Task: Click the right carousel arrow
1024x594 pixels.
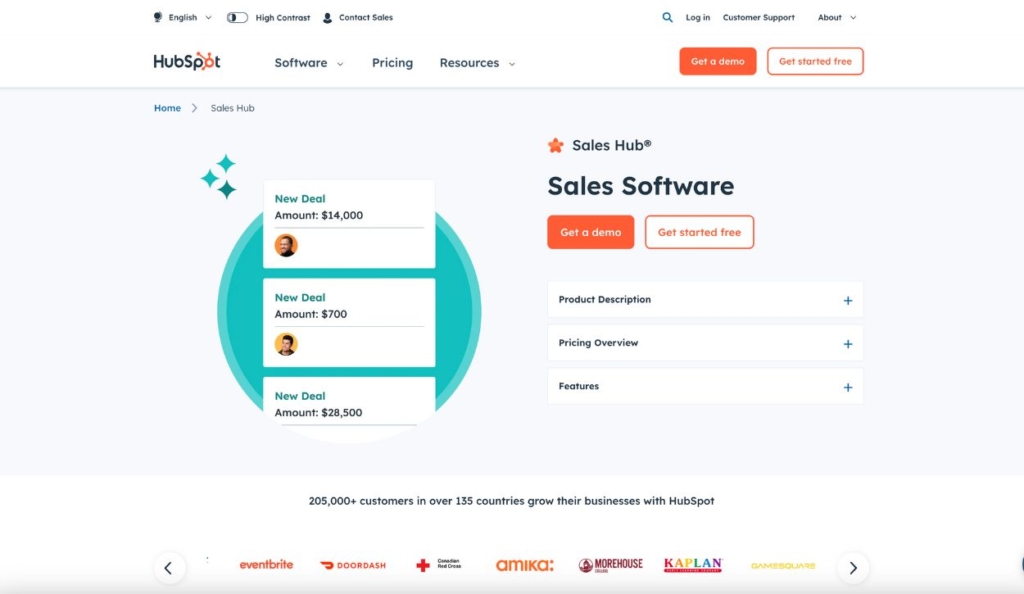Action: 853,567
